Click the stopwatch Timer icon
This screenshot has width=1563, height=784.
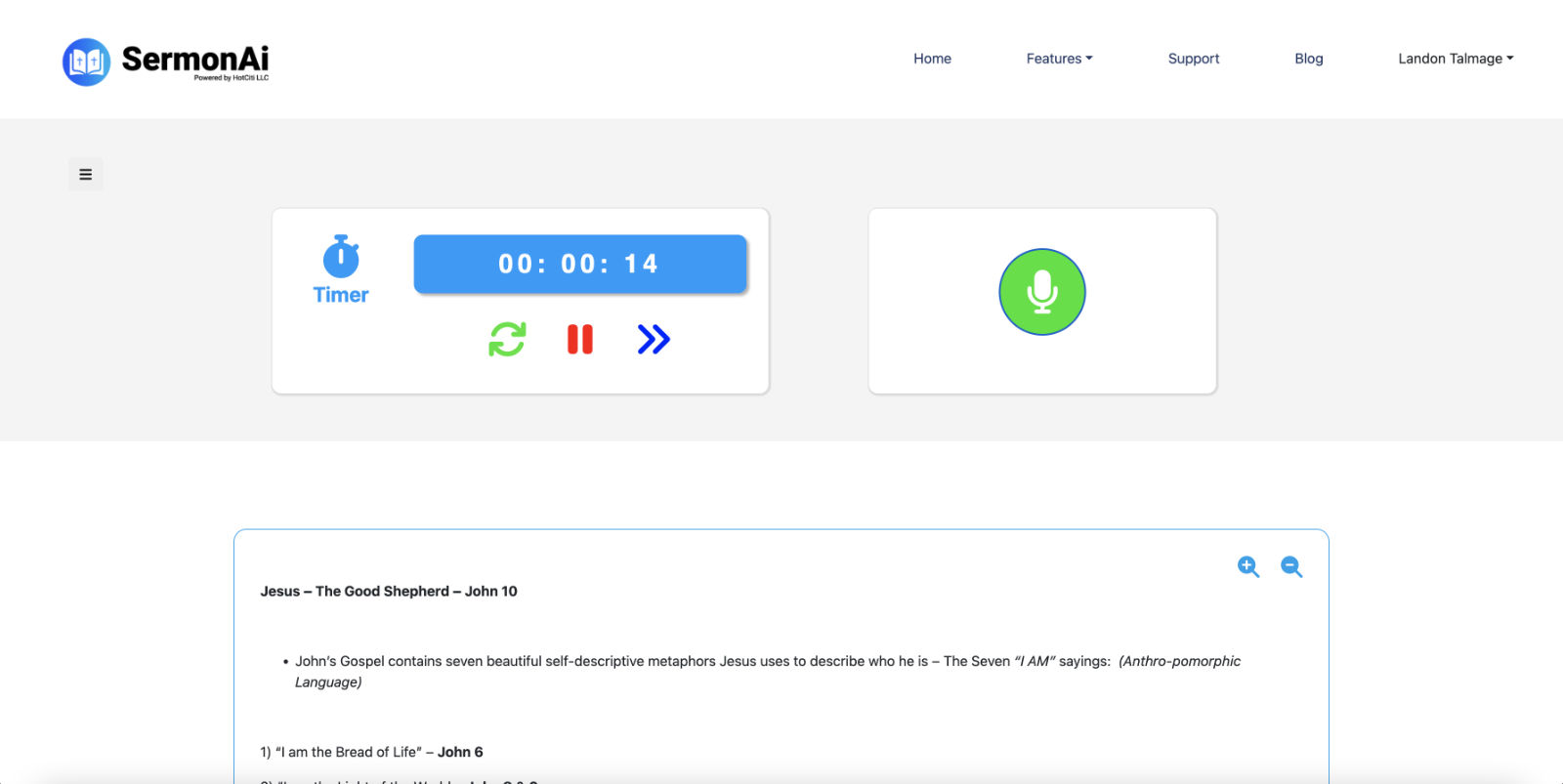pyautogui.click(x=341, y=257)
